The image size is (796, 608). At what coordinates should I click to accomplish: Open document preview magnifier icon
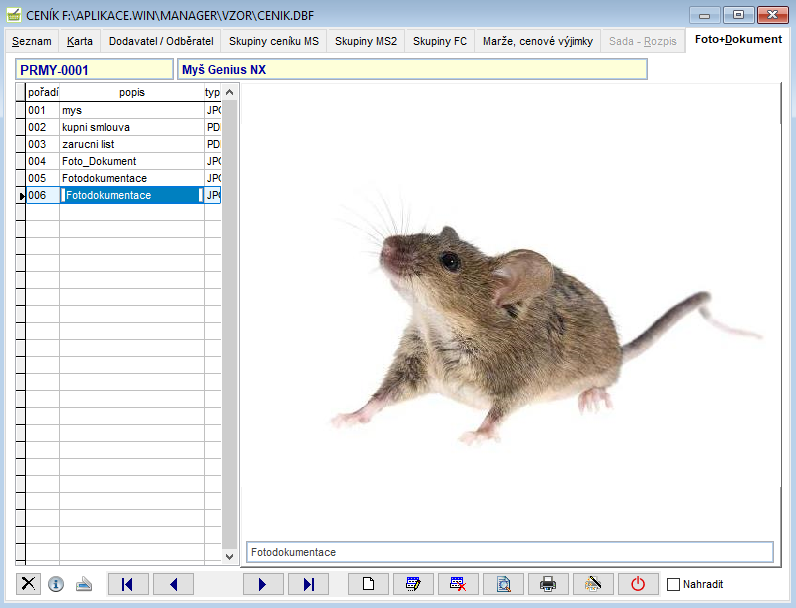tap(503, 584)
